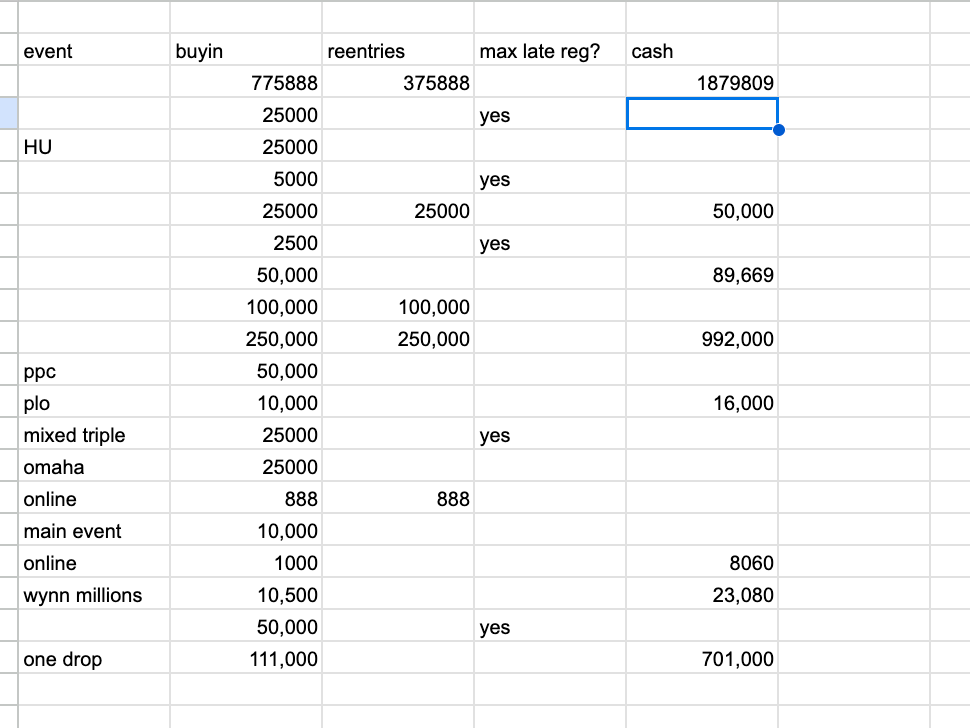The height and width of the screenshot is (728, 970).
Task: Select the 10,000 buyin in plo row
Action: point(246,402)
